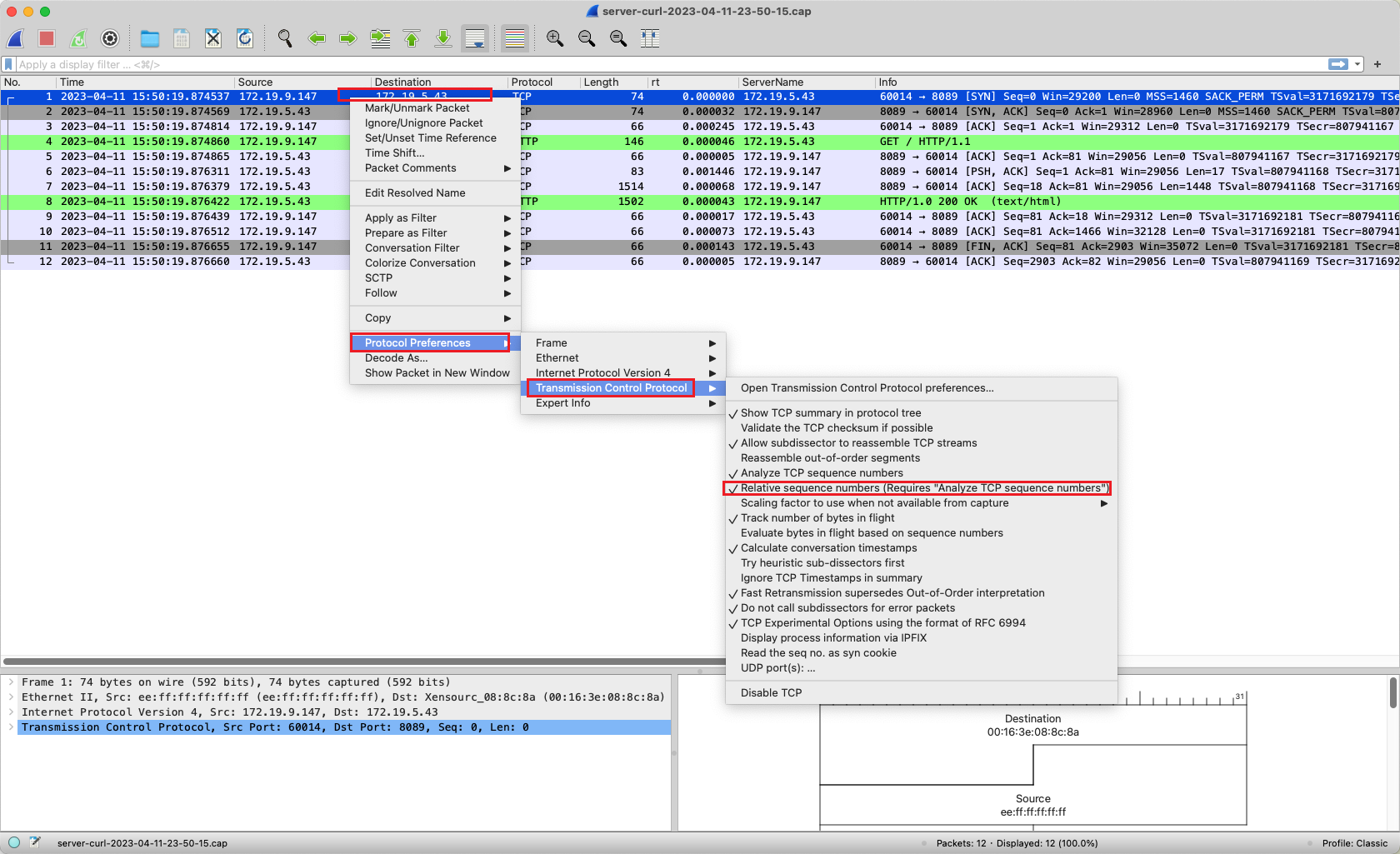This screenshot has width=1400, height=854.
Task: Go forward to next packet arrow
Action: pyautogui.click(x=348, y=38)
